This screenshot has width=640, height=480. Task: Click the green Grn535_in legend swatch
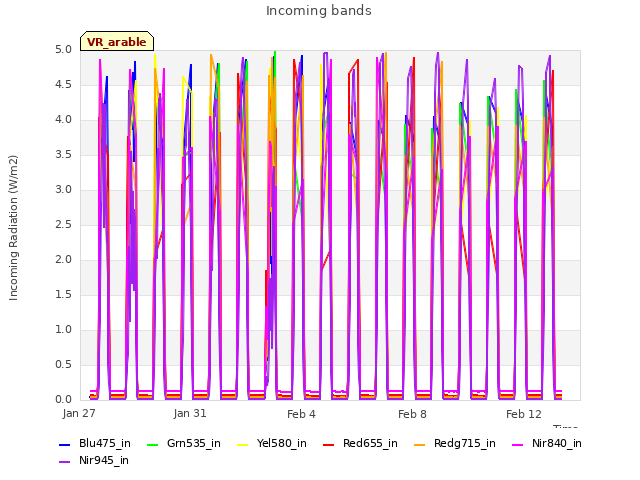(x=152, y=444)
